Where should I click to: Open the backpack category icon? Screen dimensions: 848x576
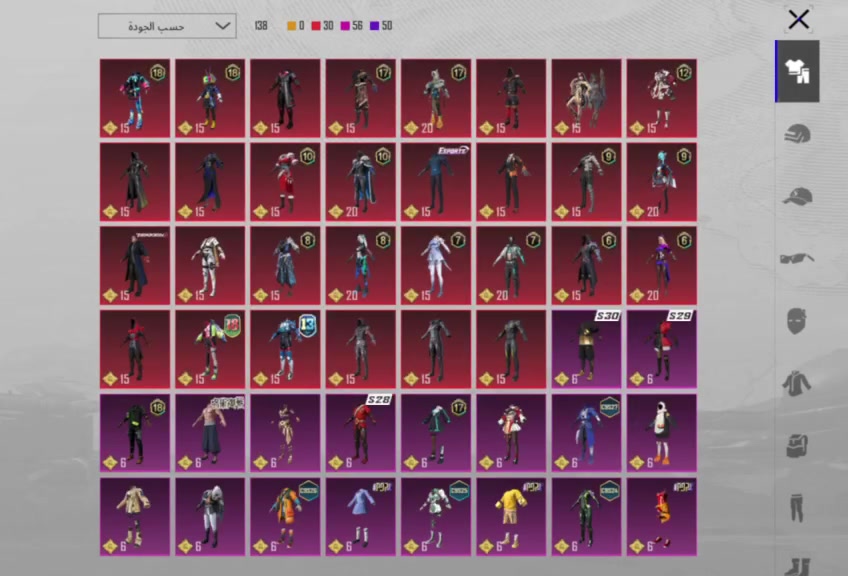point(797,446)
